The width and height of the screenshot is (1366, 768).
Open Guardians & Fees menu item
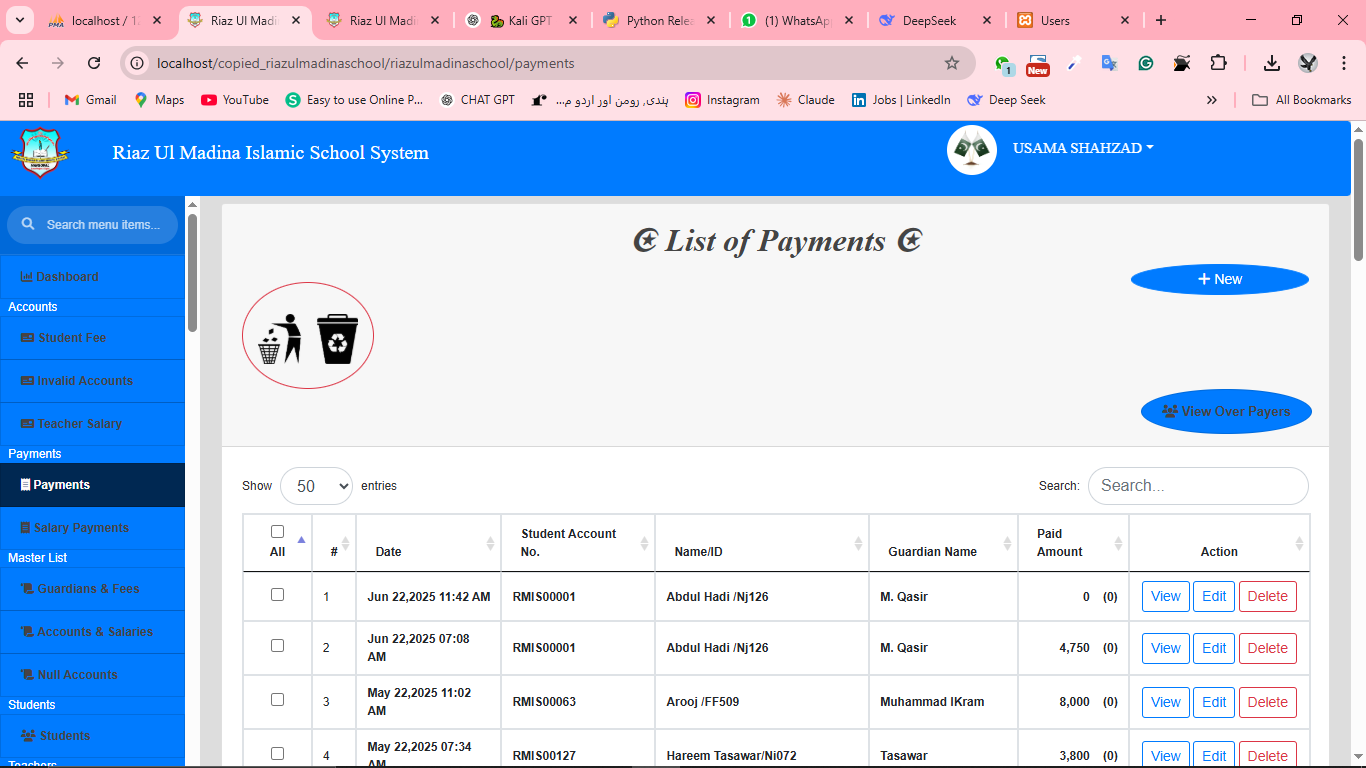tap(92, 589)
